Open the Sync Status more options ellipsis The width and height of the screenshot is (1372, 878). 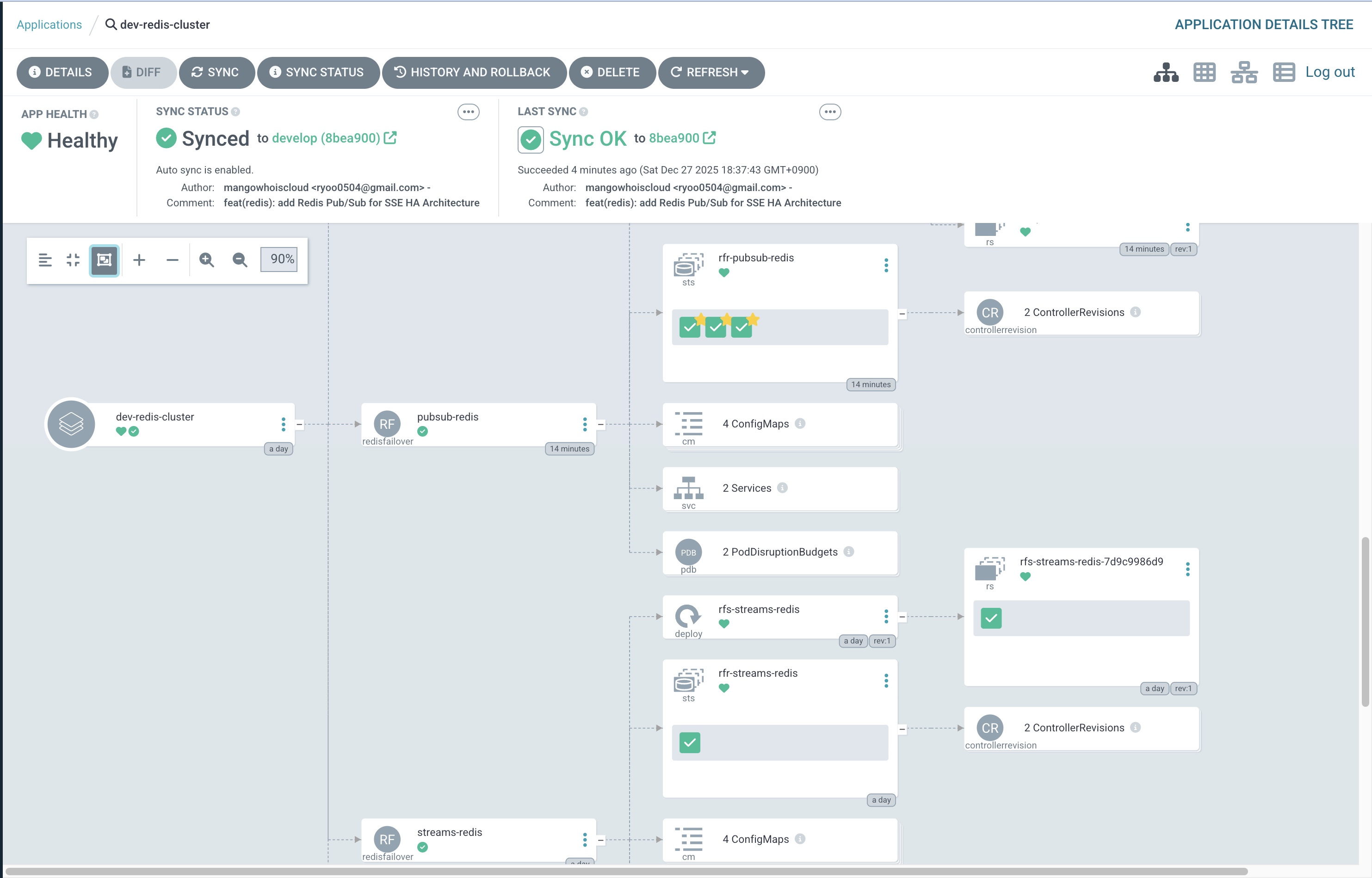click(x=468, y=112)
